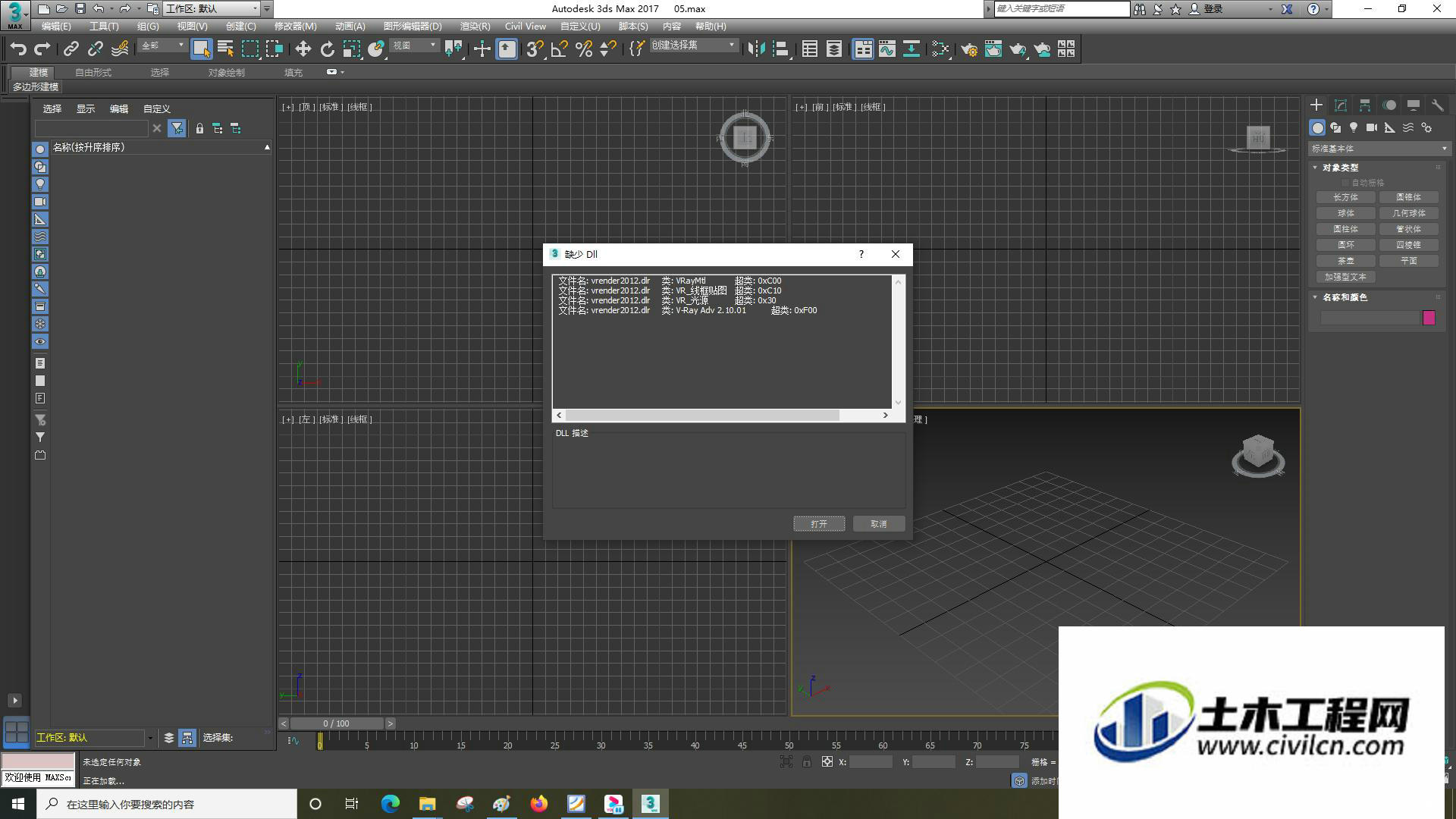Open the magenta object color swatch
Viewport: 1456px width, 819px height.
[x=1429, y=318]
